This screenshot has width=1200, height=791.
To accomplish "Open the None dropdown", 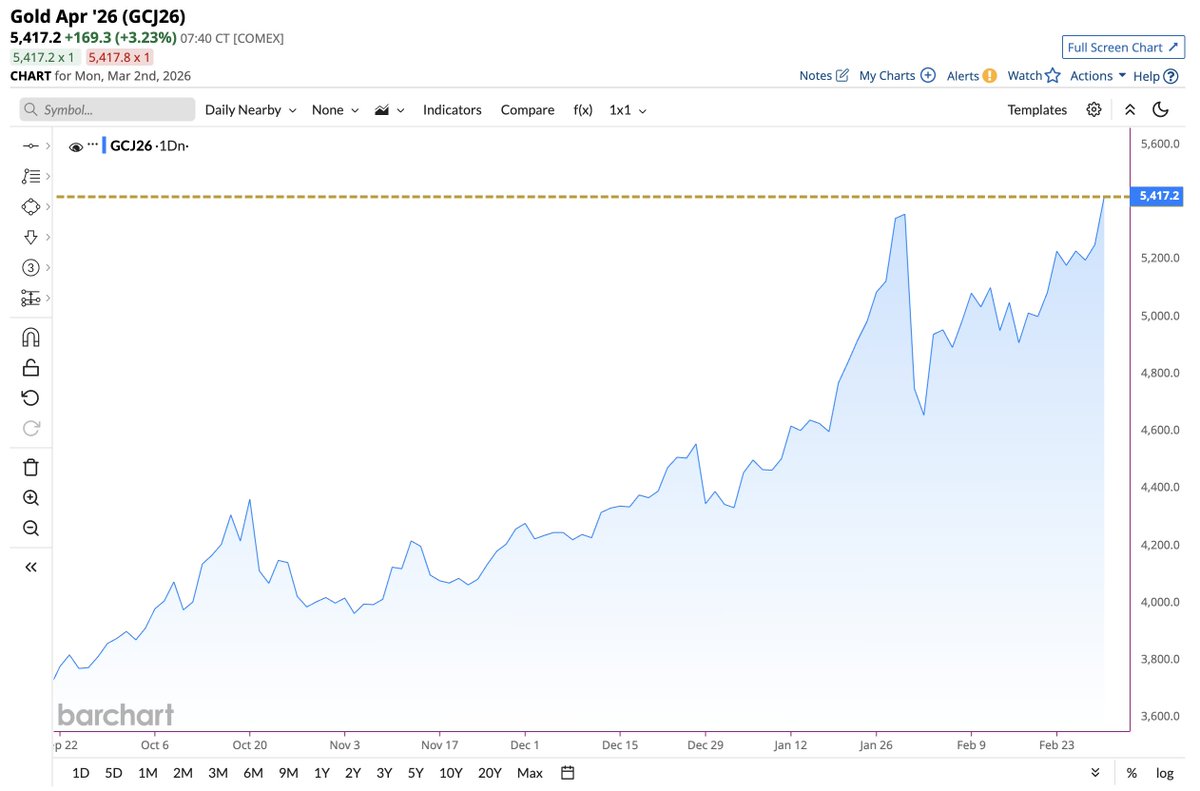I will pos(335,110).
